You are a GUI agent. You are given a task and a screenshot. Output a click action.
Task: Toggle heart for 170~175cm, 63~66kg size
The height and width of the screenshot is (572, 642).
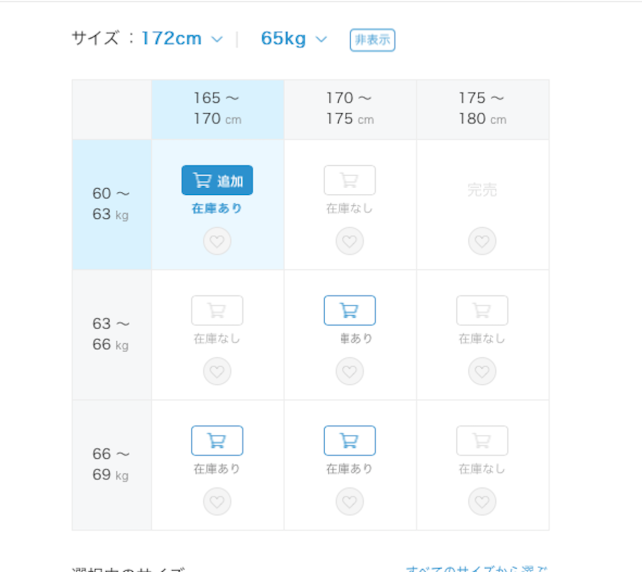(x=349, y=371)
